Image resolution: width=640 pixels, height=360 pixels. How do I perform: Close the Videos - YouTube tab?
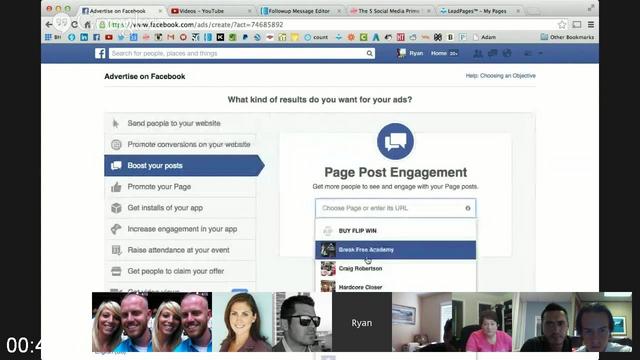pyautogui.click(x=250, y=11)
